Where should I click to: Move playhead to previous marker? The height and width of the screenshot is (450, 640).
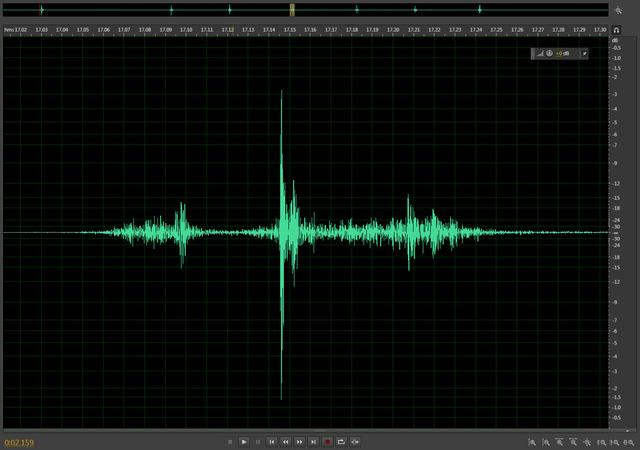pos(272,442)
